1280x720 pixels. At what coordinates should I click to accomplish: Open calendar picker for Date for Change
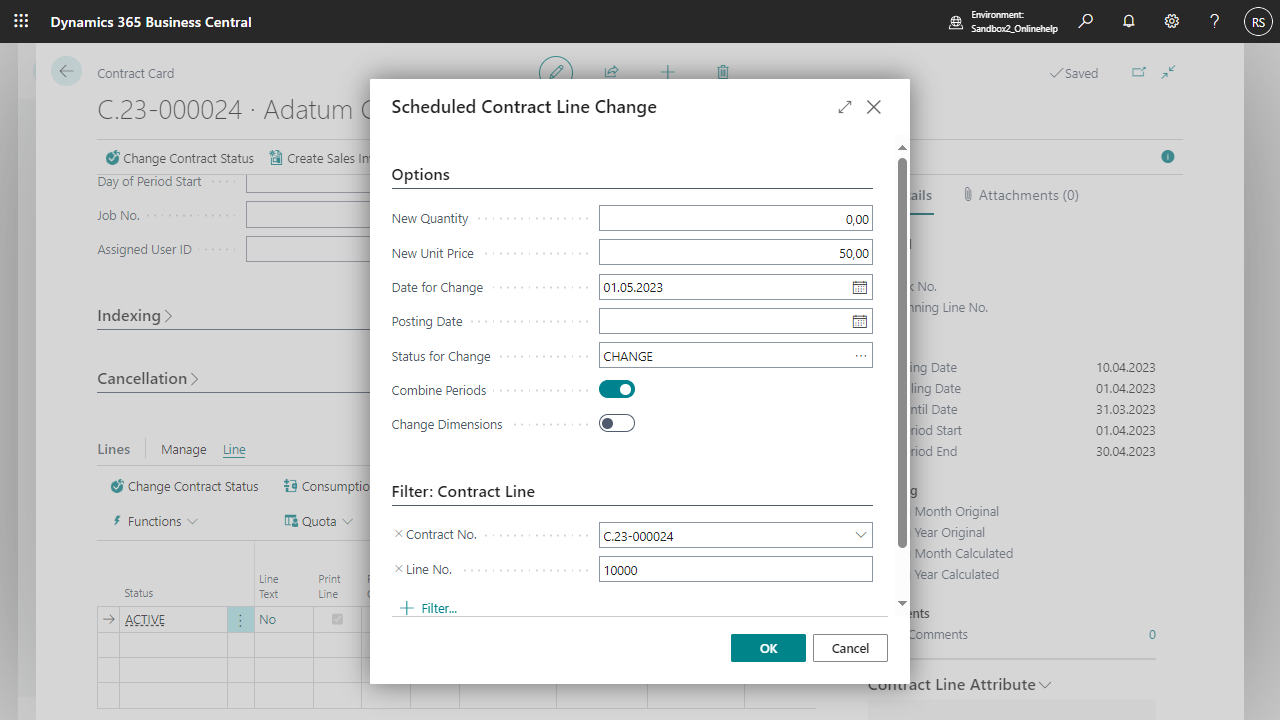[x=859, y=288]
